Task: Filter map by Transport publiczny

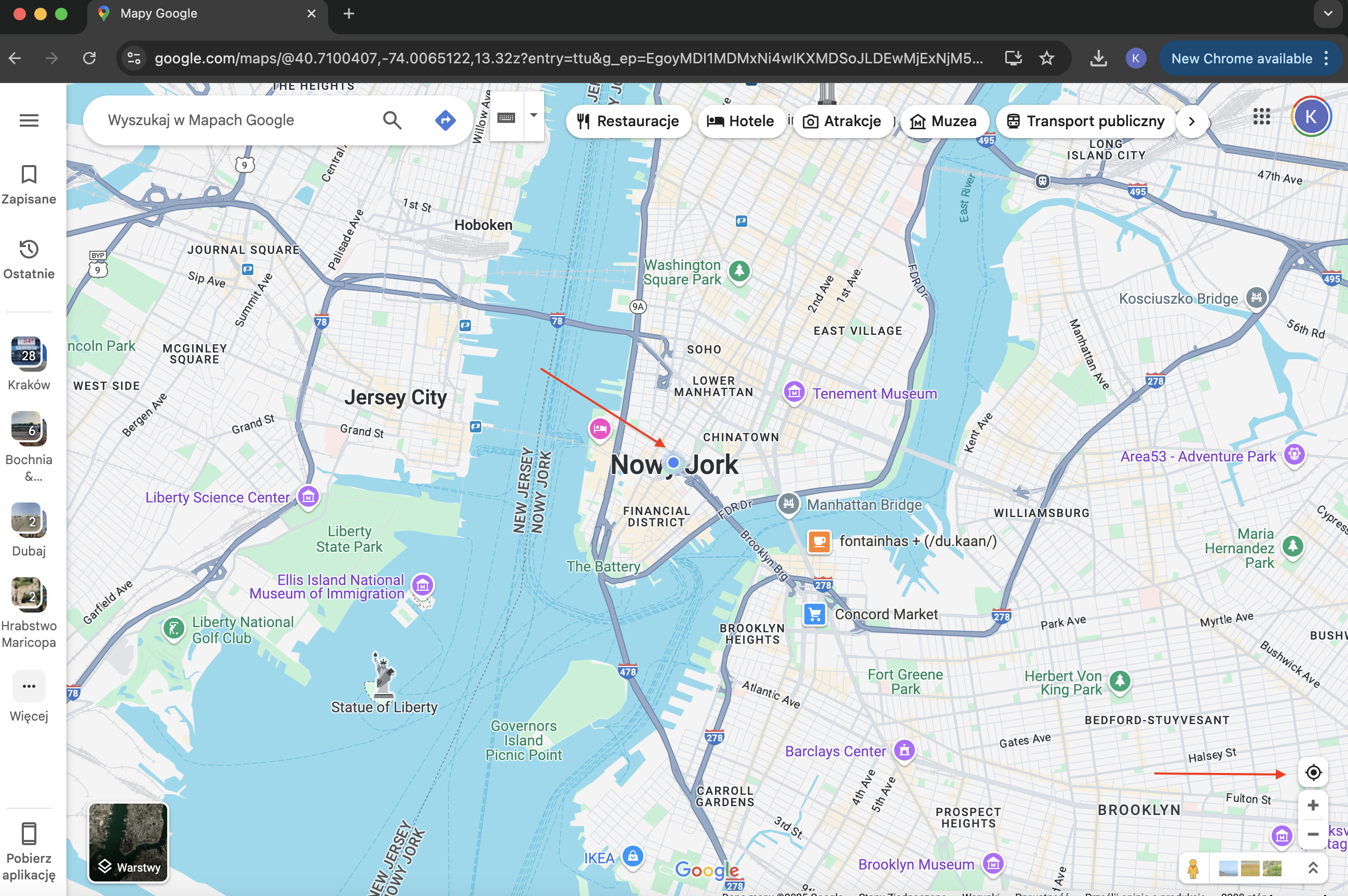Action: [1086, 121]
